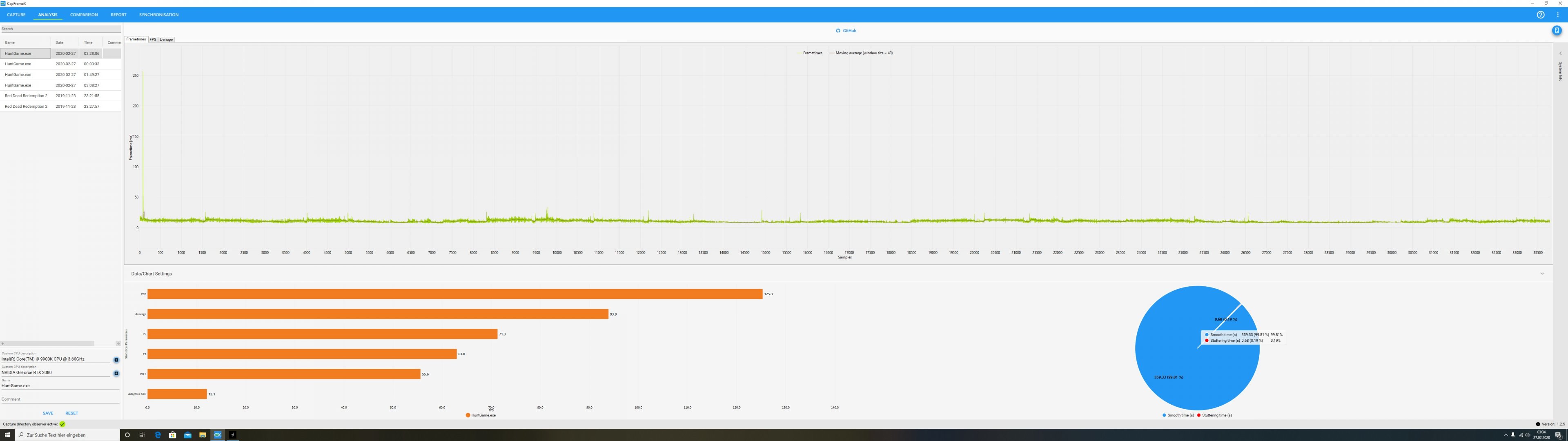Screen dimensions: 1568x441
Task: Click plus icon beside CPU description
Action: coord(116,360)
